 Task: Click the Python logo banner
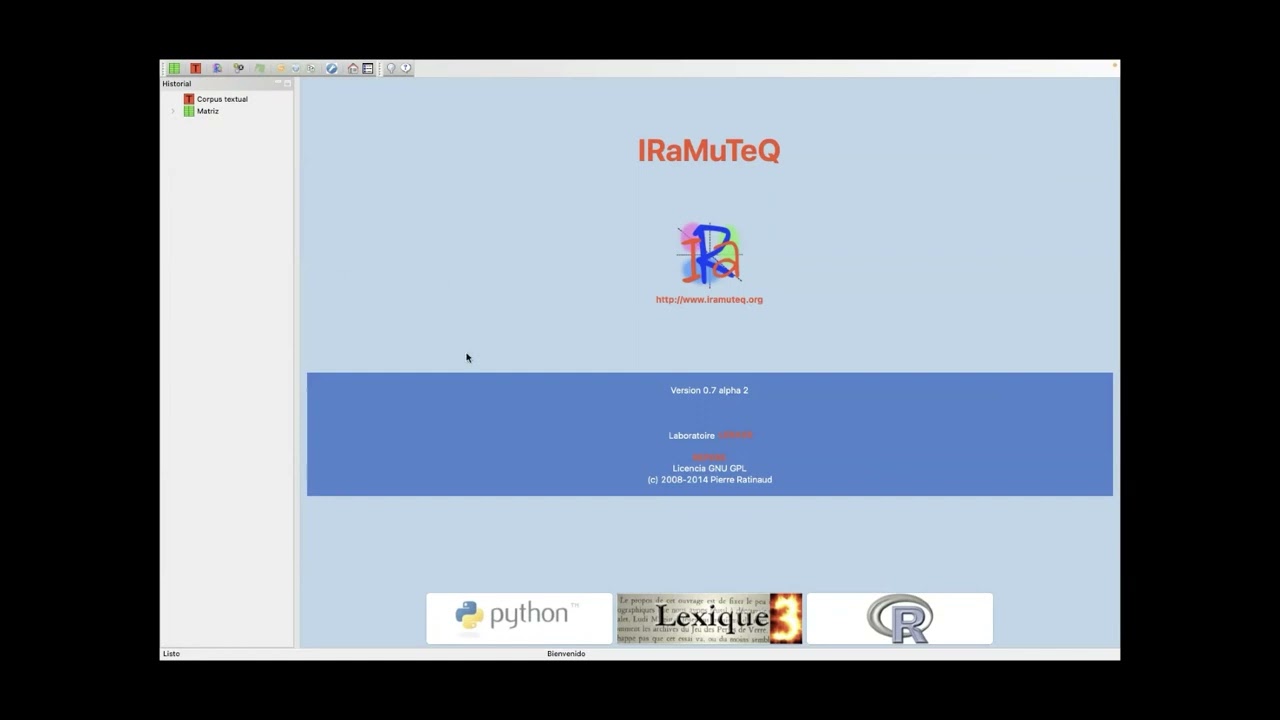coord(519,618)
